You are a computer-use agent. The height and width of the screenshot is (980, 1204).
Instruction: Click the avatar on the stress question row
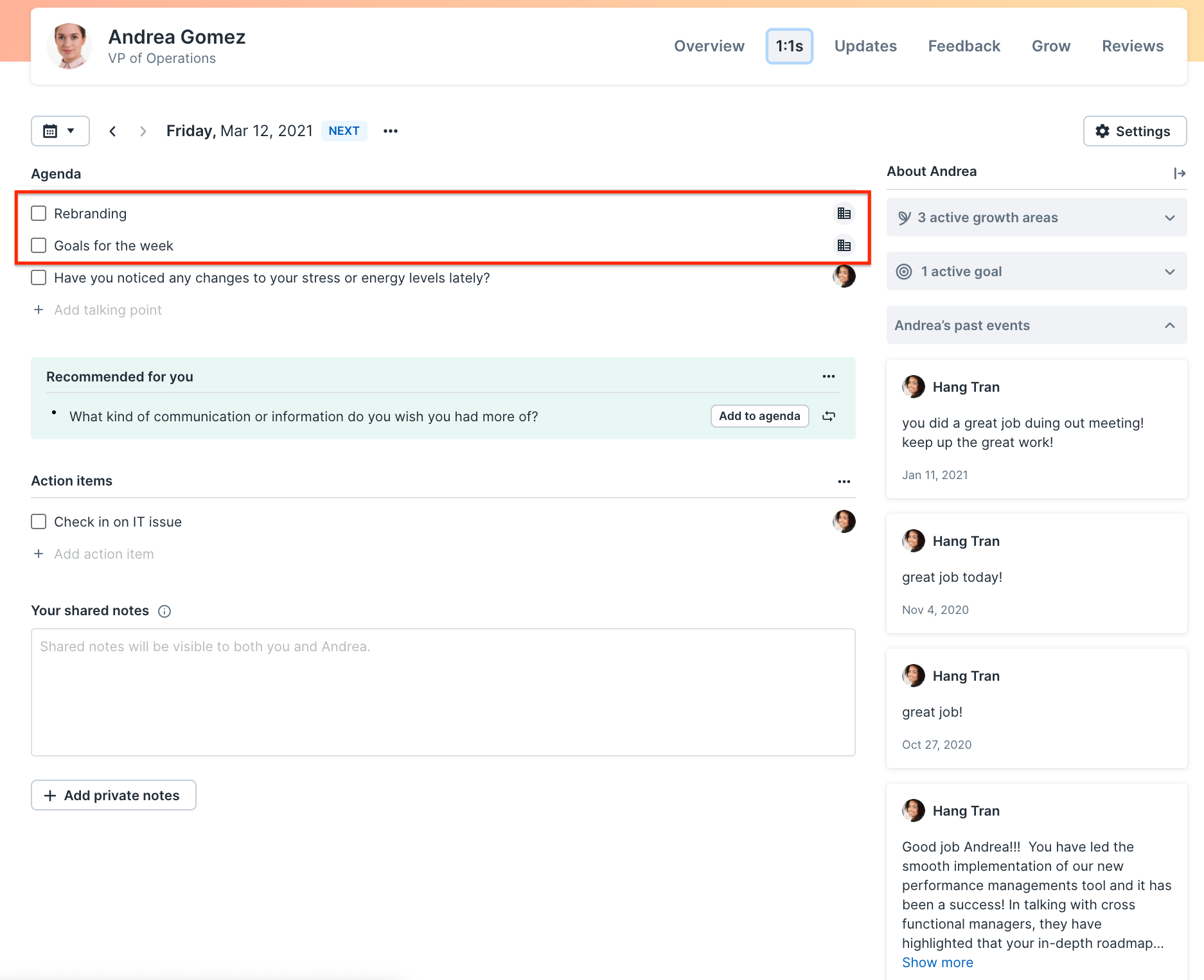tap(844, 276)
